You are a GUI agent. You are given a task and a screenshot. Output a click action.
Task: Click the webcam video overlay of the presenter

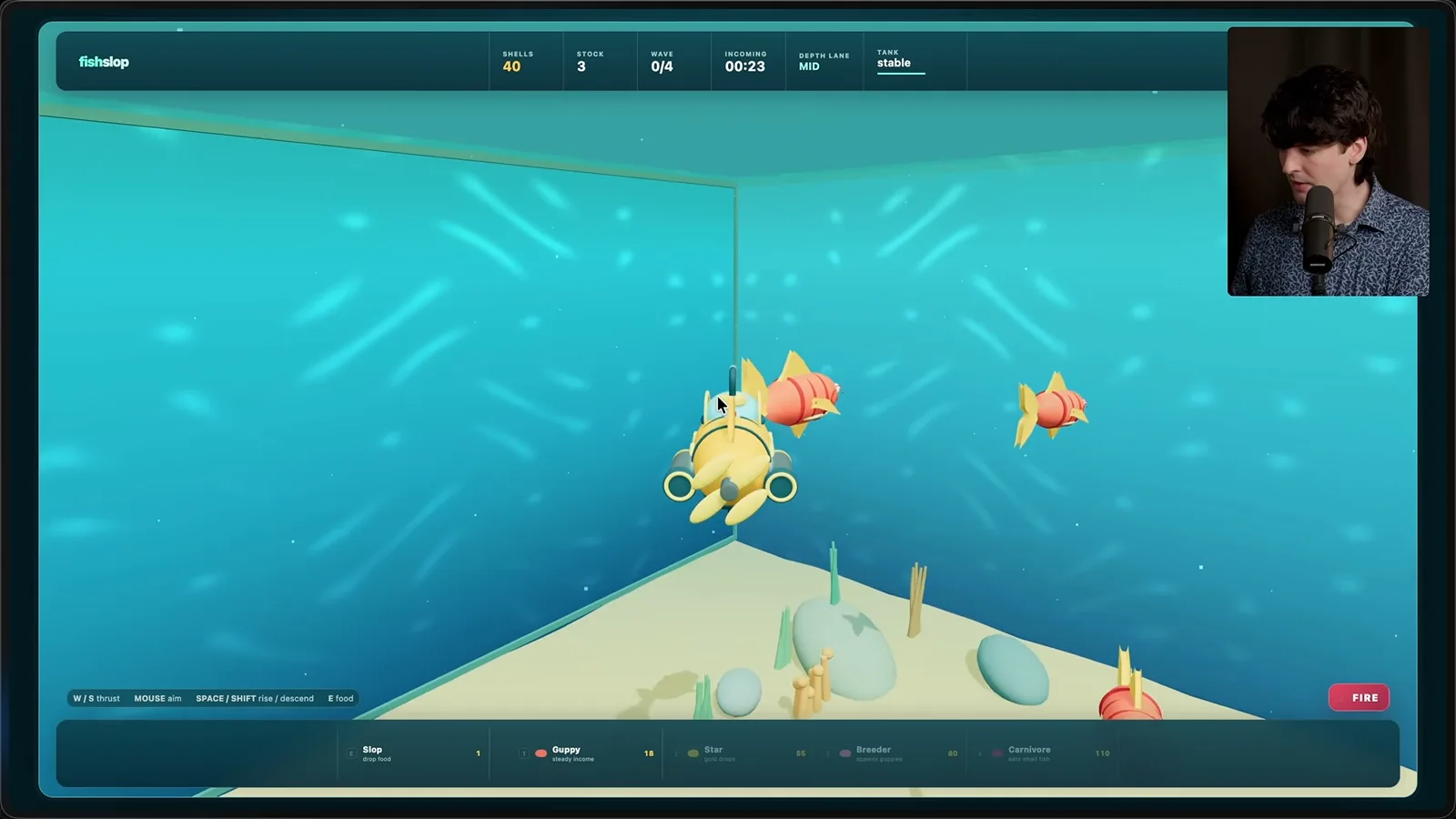(x=1328, y=161)
